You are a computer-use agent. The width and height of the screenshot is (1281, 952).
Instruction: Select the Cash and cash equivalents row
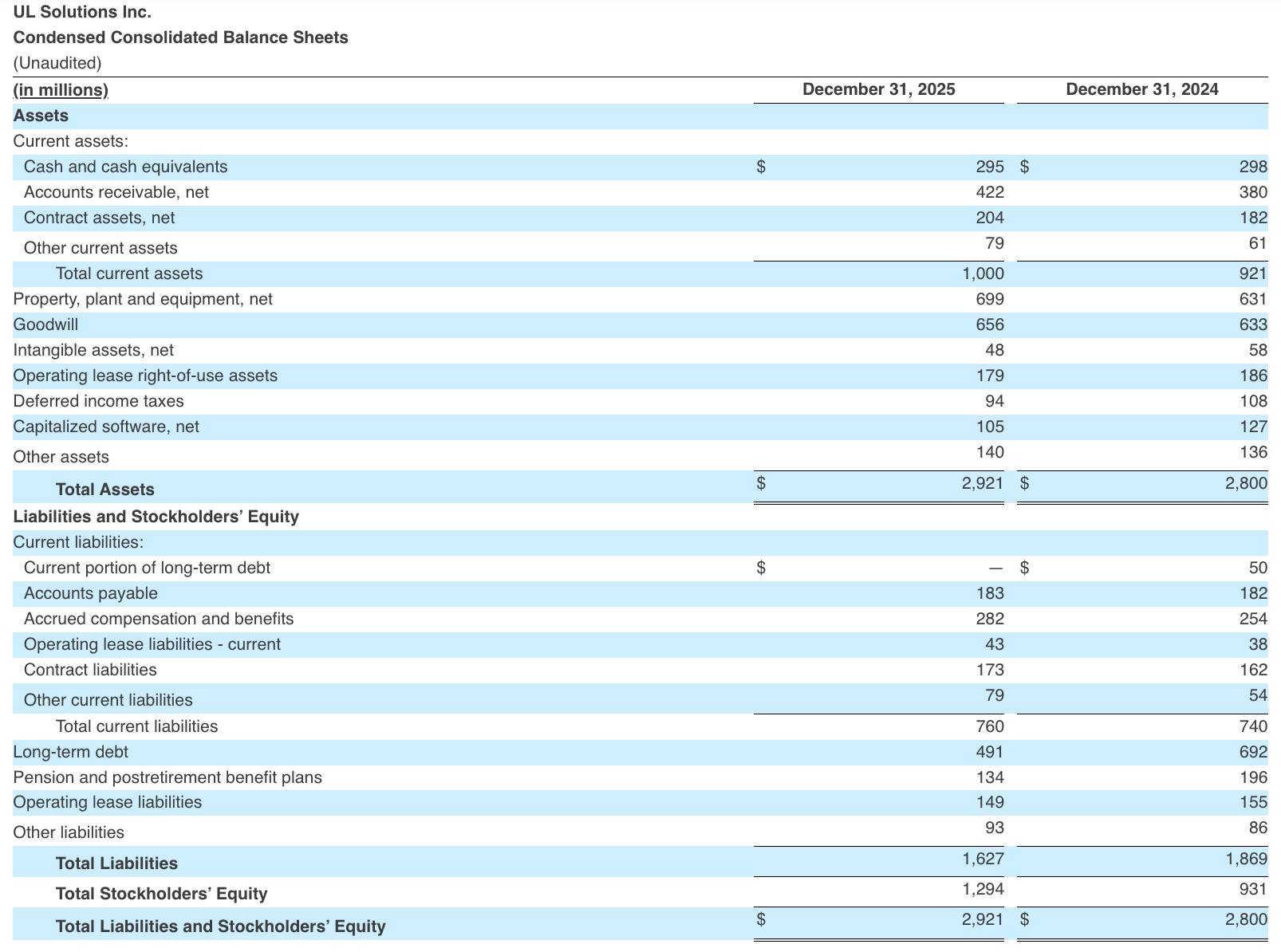coord(125,167)
